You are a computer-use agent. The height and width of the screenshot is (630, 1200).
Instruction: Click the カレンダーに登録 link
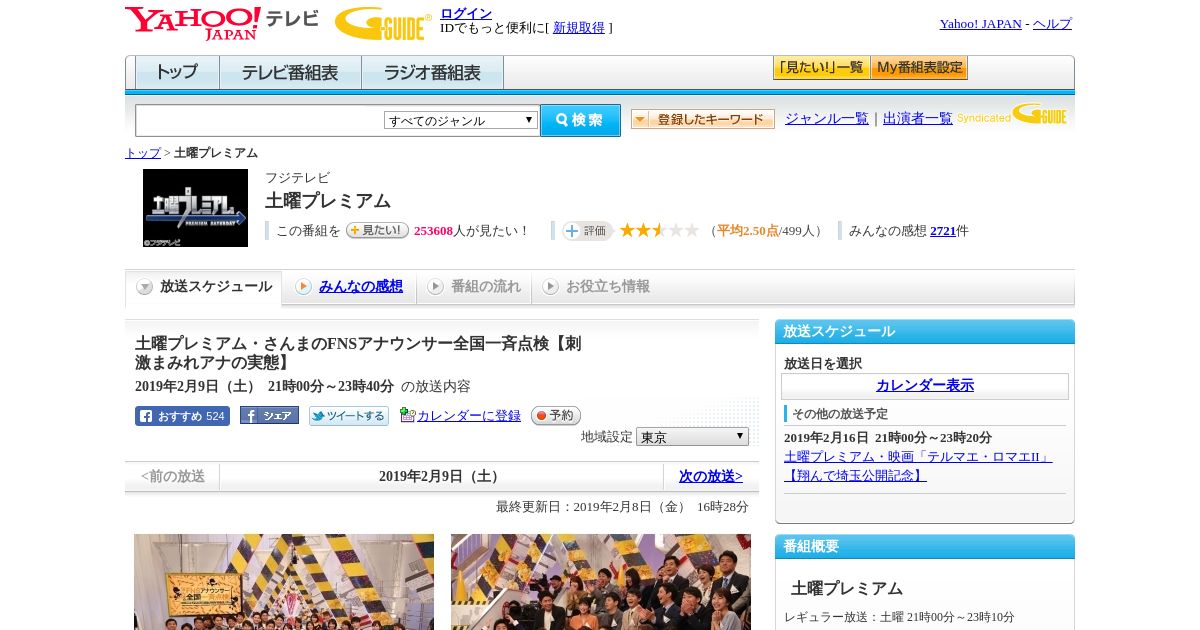pyautogui.click(x=469, y=416)
